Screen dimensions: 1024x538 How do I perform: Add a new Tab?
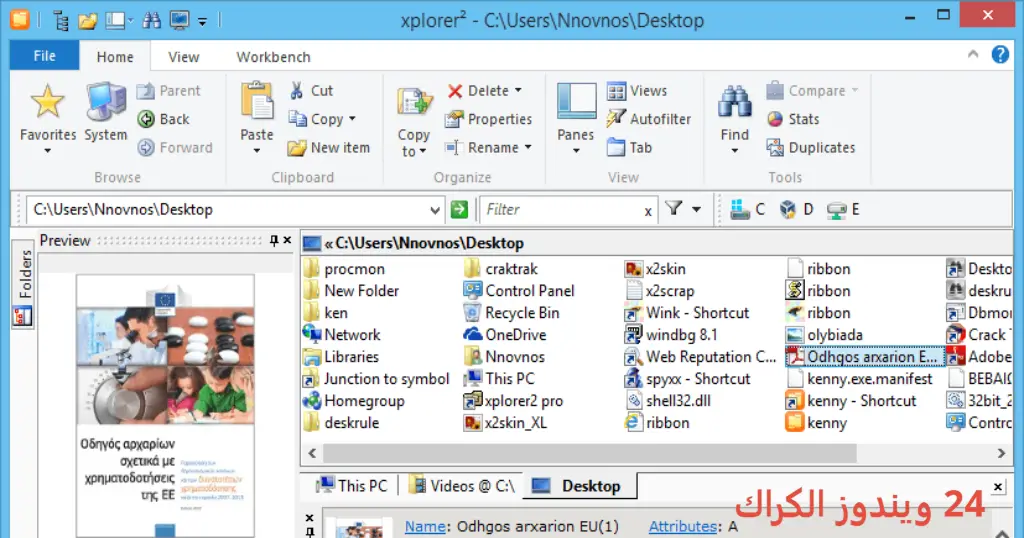(x=630, y=148)
